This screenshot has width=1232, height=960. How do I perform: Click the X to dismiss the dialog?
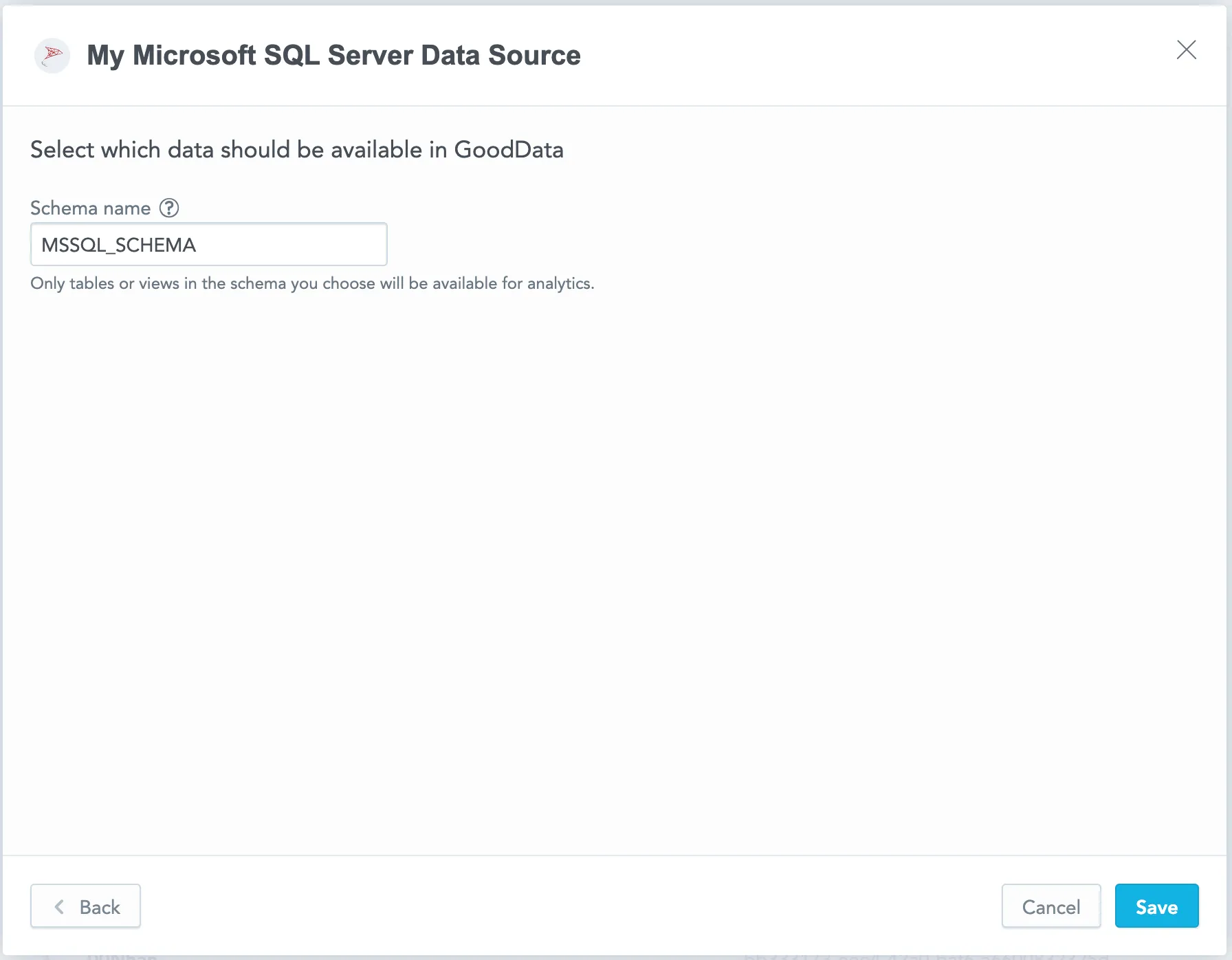1187,50
